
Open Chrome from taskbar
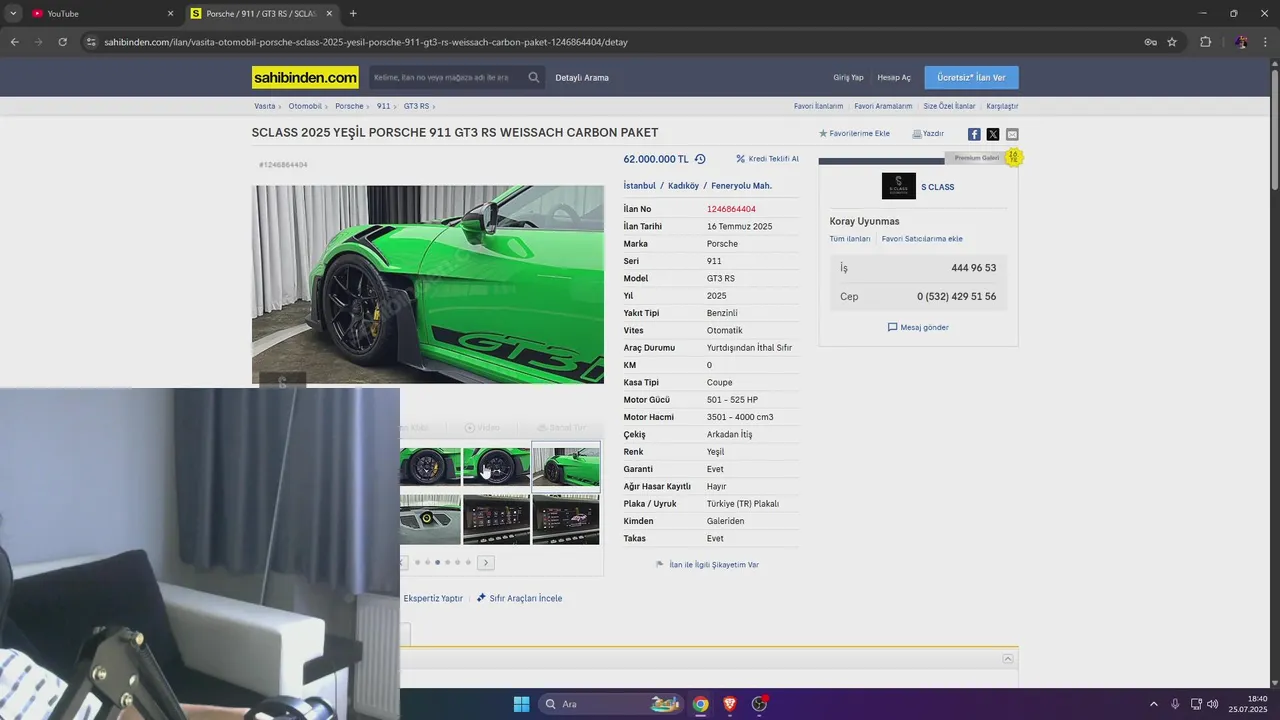pyautogui.click(x=701, y=704)
